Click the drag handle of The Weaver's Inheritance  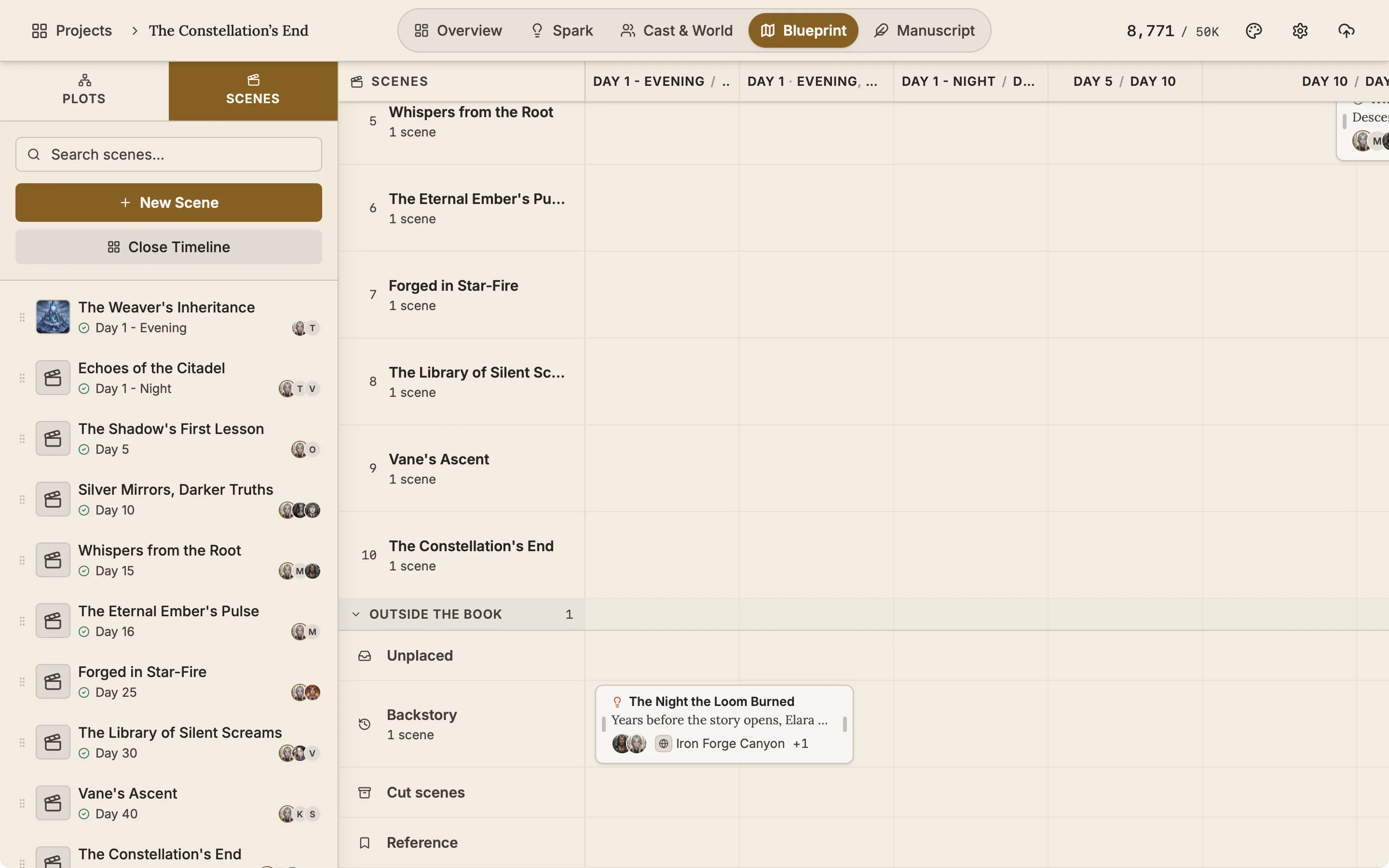coord(22,317)
